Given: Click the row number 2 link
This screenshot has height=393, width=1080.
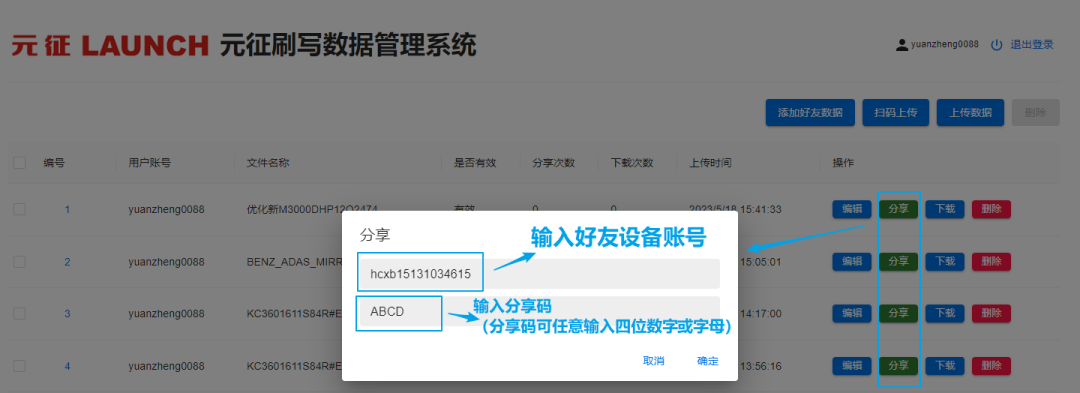Looking at the screenshot, I should click(x=68, y=262).
